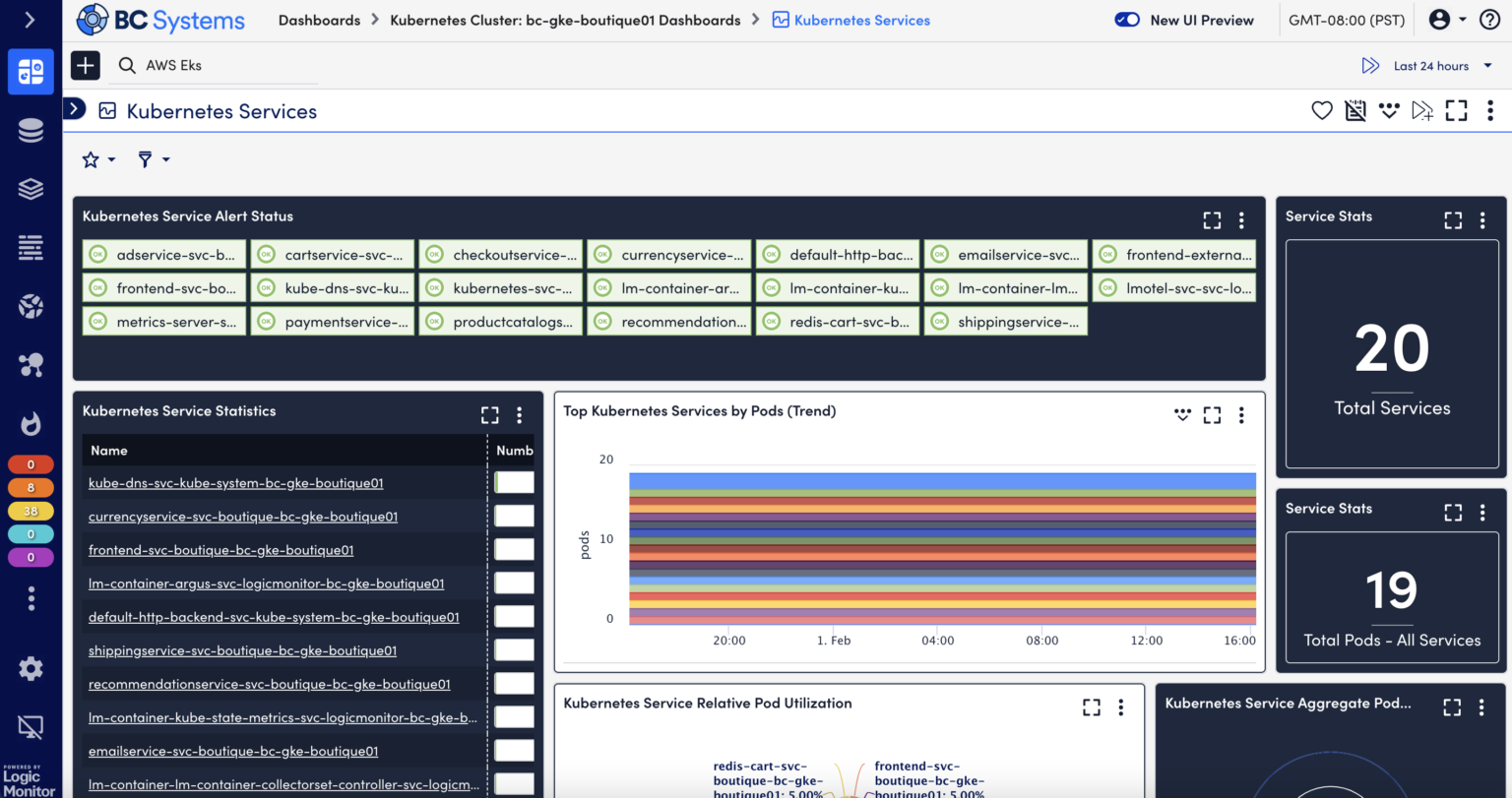This screenshot has width=1512, height=798.
Task: Open the Service Topology map from the sidebar
Action: [31, 365]
